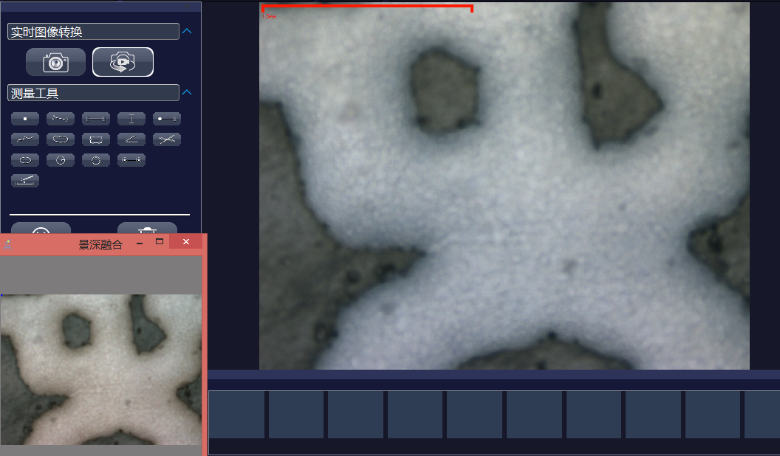
Task: Select the scale calibration ruler tool
Action: 25,181
